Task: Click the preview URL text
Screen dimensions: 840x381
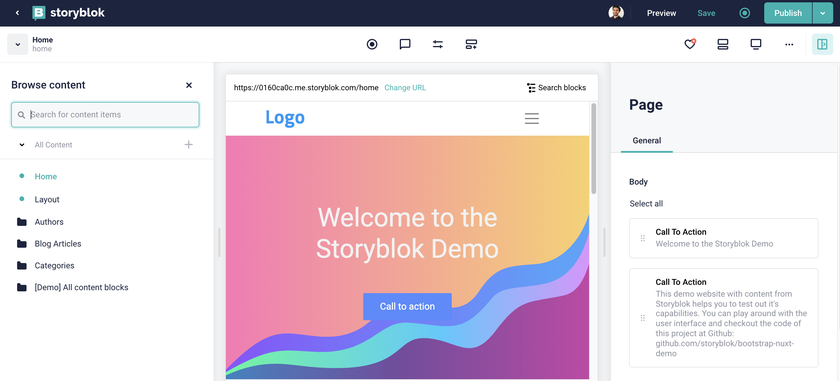Action: click(x=306, y=87)
